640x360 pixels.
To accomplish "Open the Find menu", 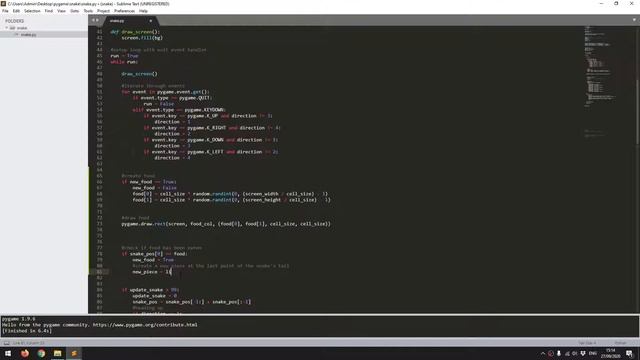I will [49, 11].
